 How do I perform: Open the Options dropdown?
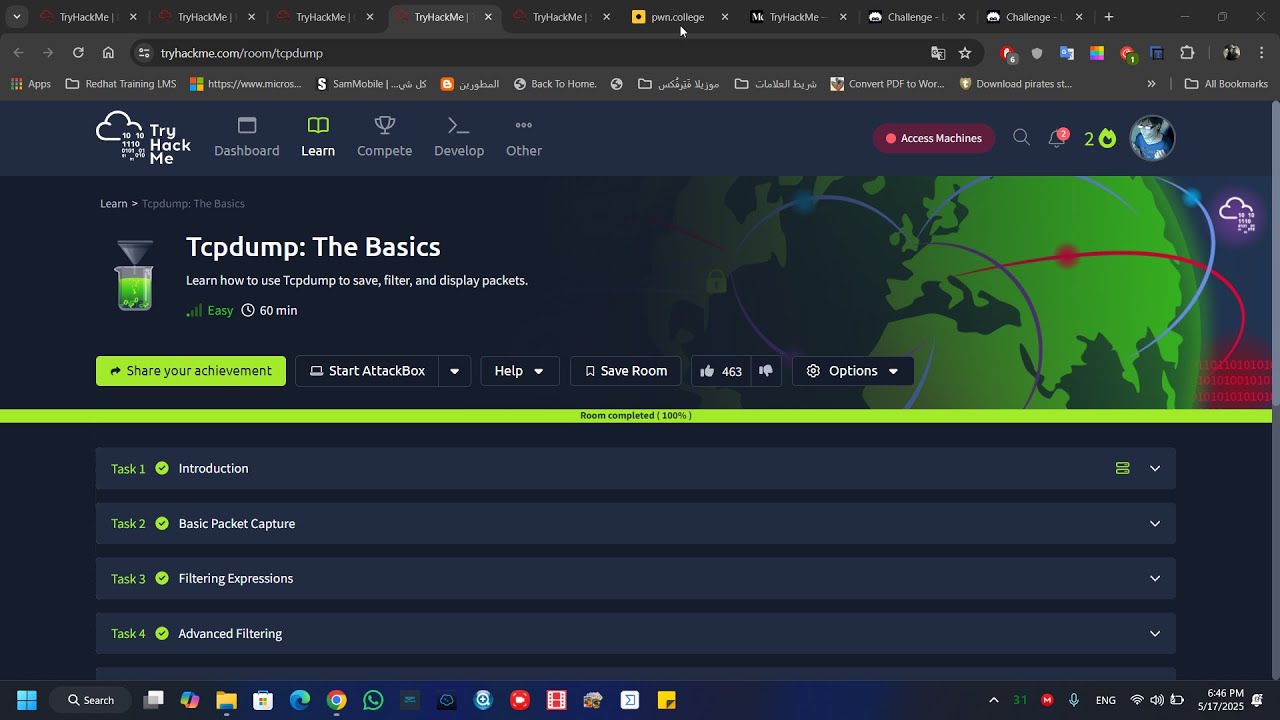(x=853, y=371)
